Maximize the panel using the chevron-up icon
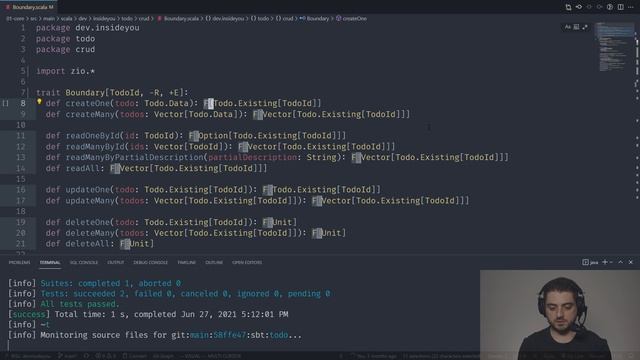Screen dimensions: 640x360 tap(620, 262)
